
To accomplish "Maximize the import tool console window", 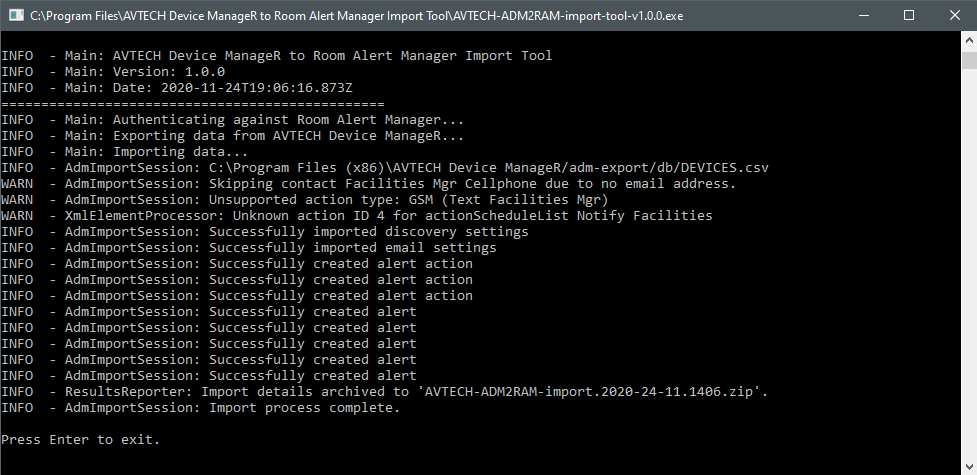I will (x=909, y=15).
